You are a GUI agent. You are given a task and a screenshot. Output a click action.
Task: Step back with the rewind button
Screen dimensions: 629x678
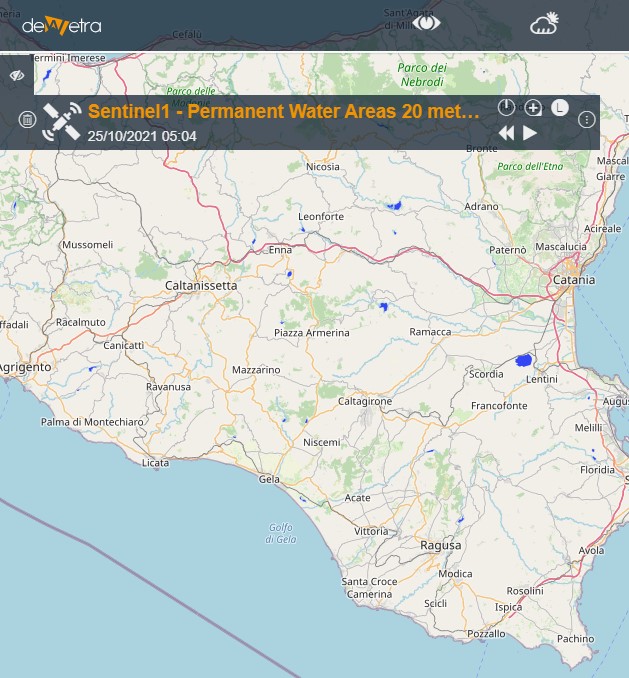[506, 133]
